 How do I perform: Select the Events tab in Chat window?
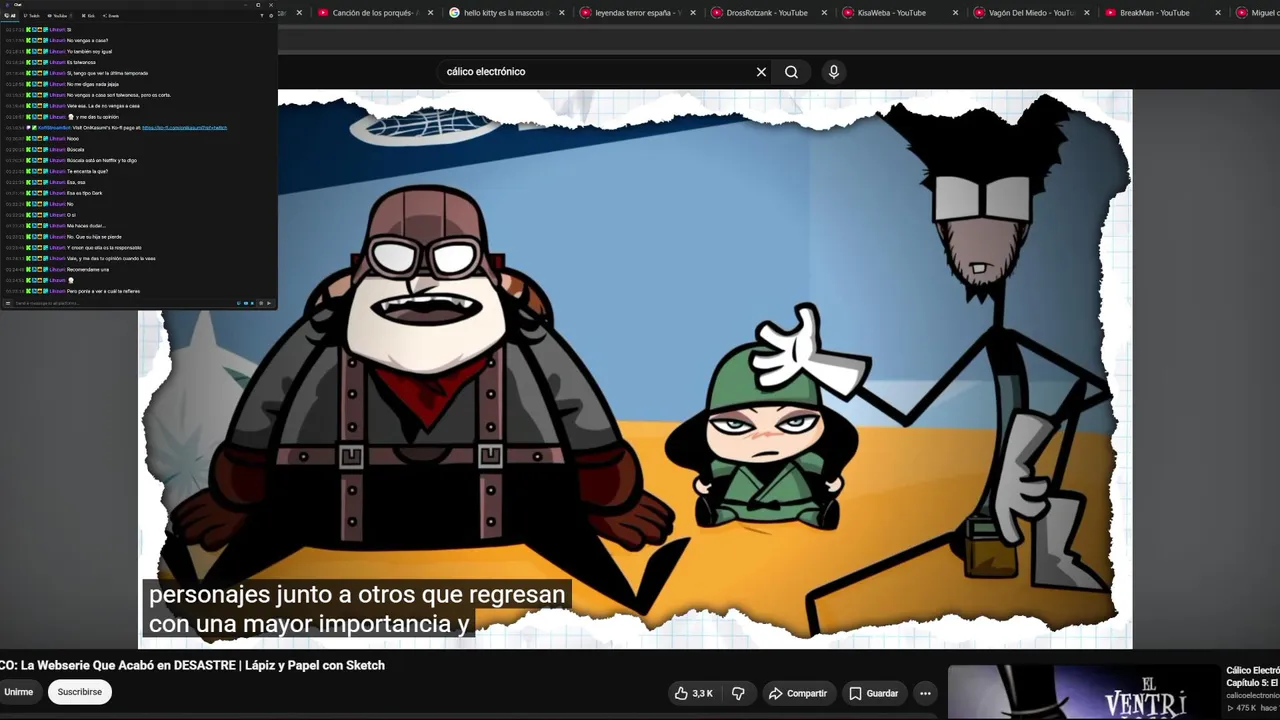point(111,16)
